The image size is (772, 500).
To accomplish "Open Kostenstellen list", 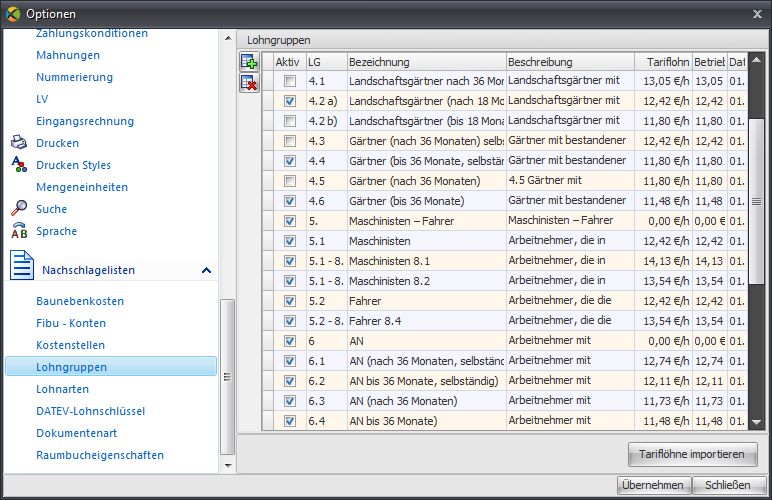I will pos(70,345).
